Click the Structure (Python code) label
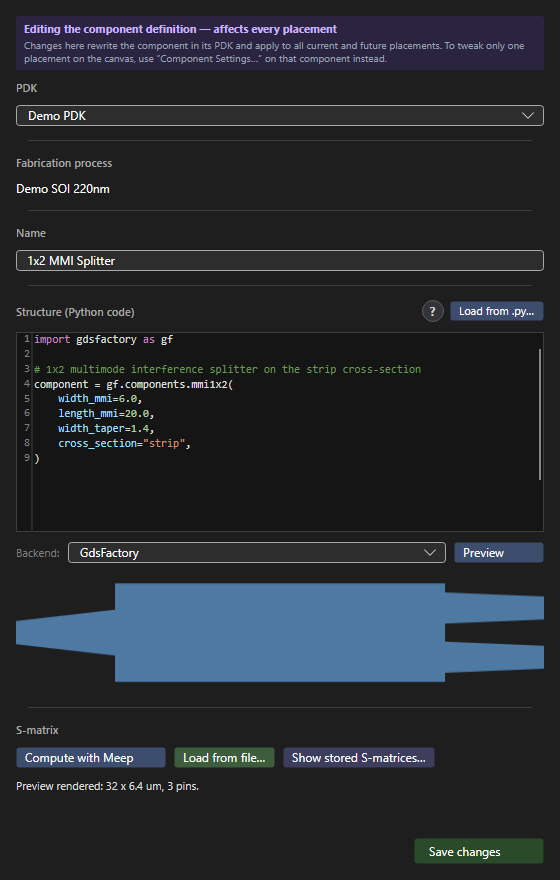Viewport: 560px width, 880px height. pyautogui.click(x=75, y=312)
